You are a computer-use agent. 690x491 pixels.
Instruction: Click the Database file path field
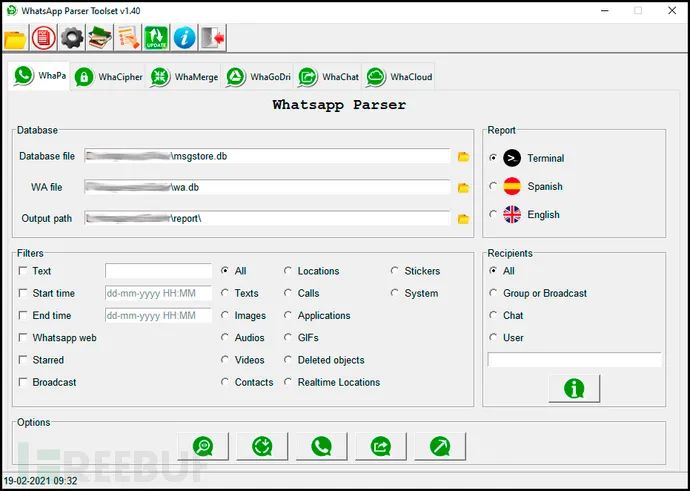(268, 156)
